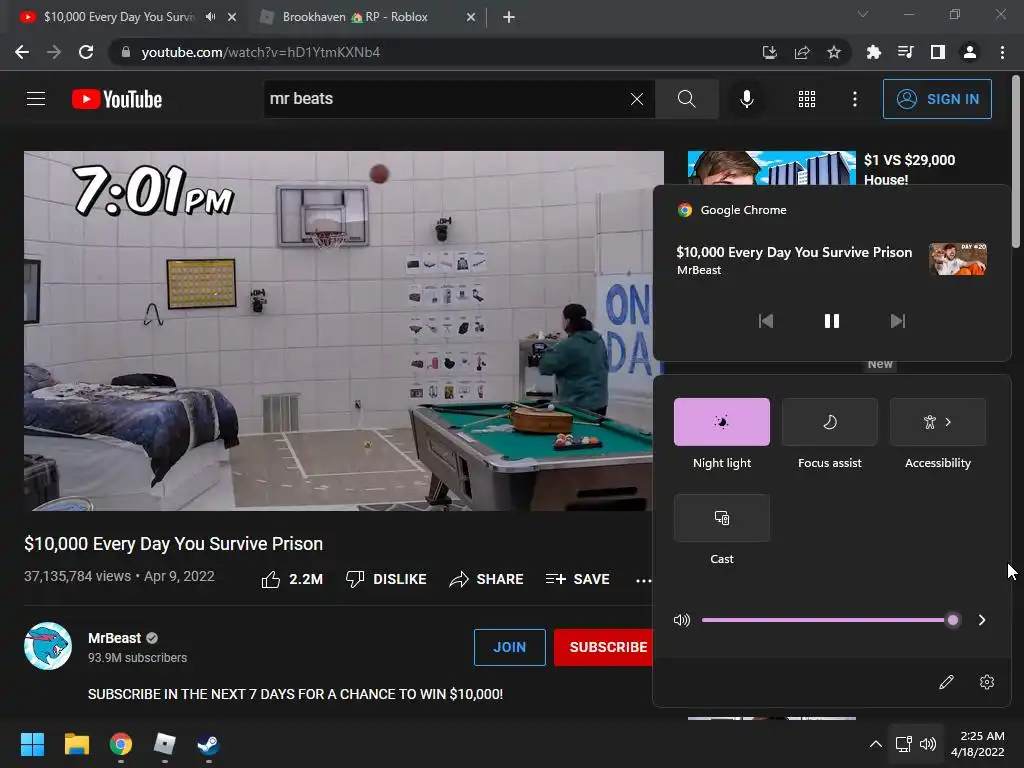This screenshot has width=1024, height=768.
Task: Open a new browser tab
Action: 509,17
